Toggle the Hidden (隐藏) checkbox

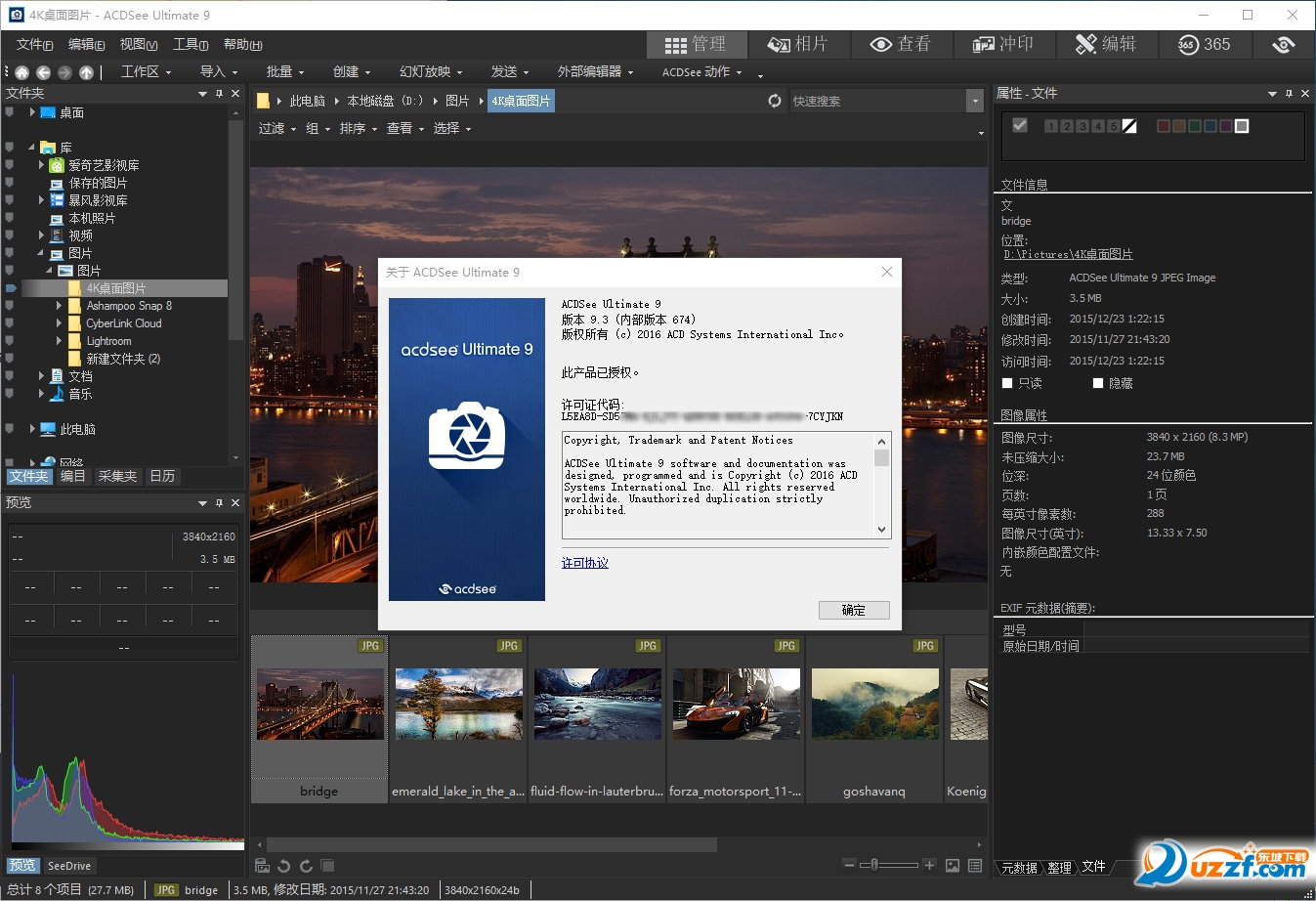pos(1097,383)
